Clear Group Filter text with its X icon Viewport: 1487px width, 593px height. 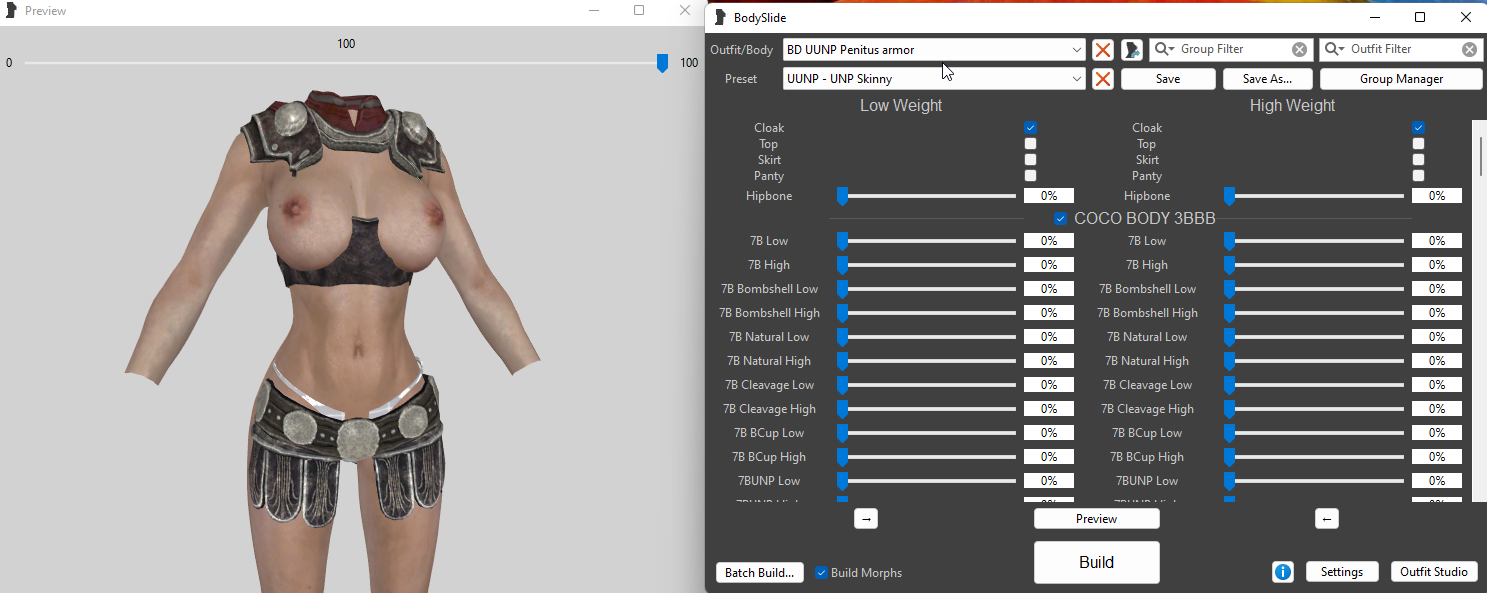(x=1299, y=49)
